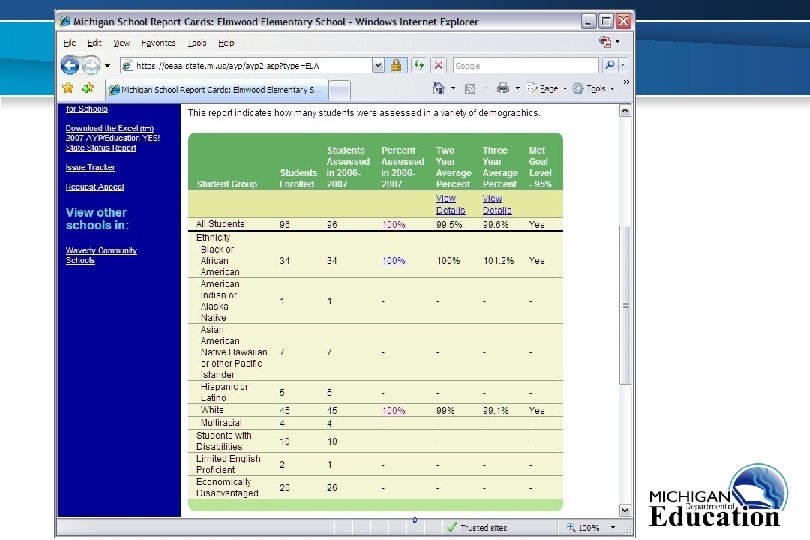810x540 pixels.
Task: Open the Print dropdown arrow
Action: 517,88
